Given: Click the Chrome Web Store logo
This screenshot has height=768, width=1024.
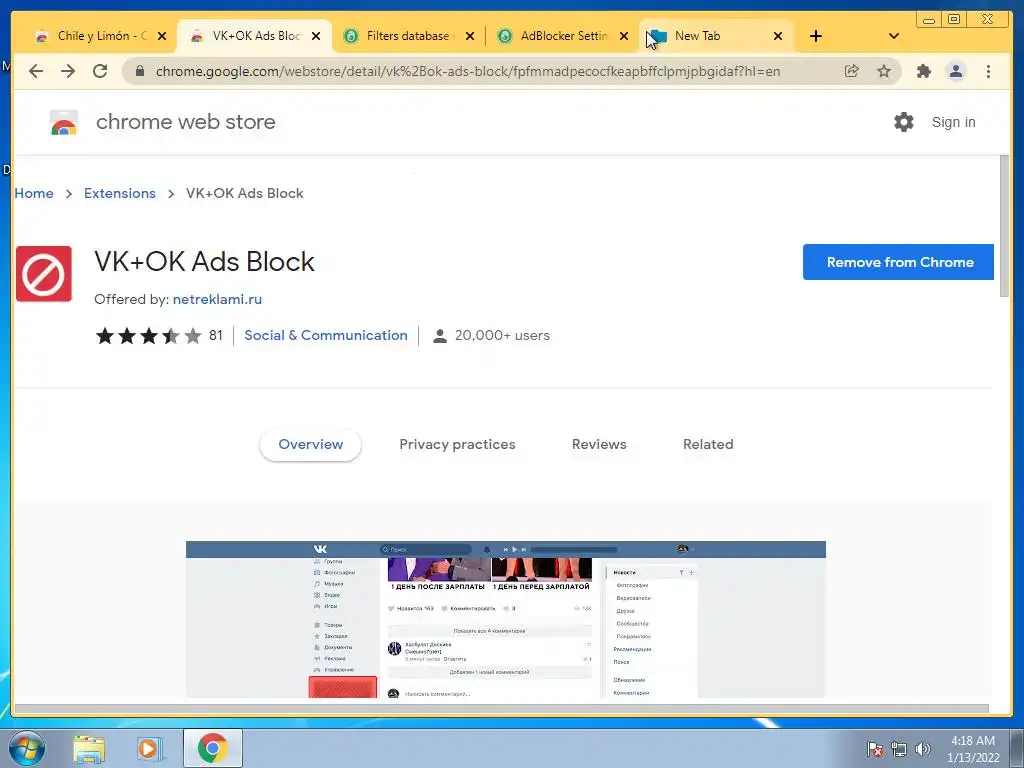Looking at the screenshot, I should [x=64, y=122].
